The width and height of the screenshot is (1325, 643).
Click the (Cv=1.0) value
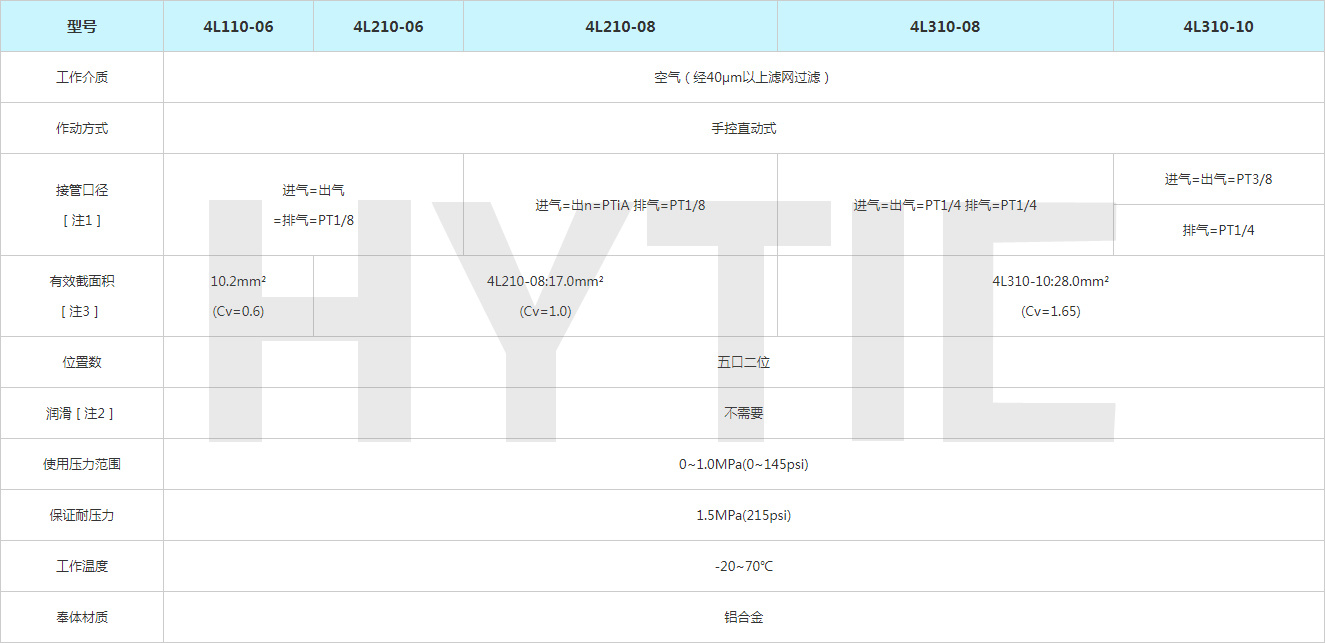pos(545,311)
